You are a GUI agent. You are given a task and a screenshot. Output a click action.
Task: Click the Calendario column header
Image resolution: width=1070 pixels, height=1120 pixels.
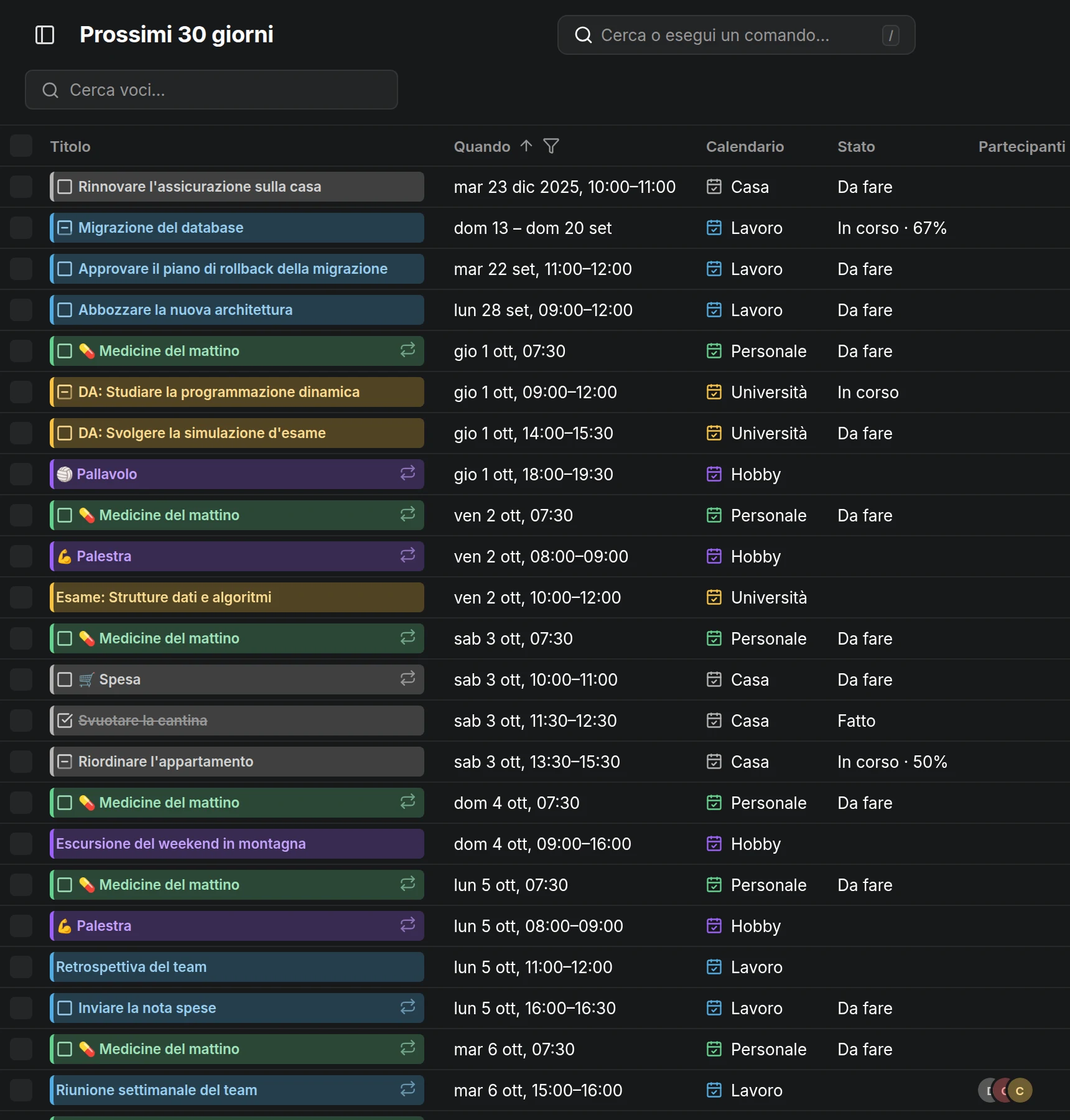pos(745,146)
